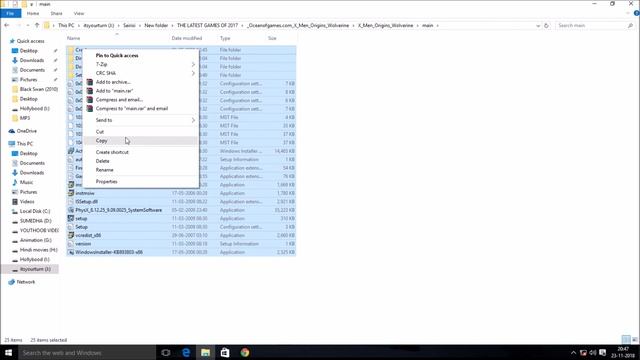The height and width of the screenshot is (360, 640).
Task: Select Delete from the context menu
Action: 141,161
